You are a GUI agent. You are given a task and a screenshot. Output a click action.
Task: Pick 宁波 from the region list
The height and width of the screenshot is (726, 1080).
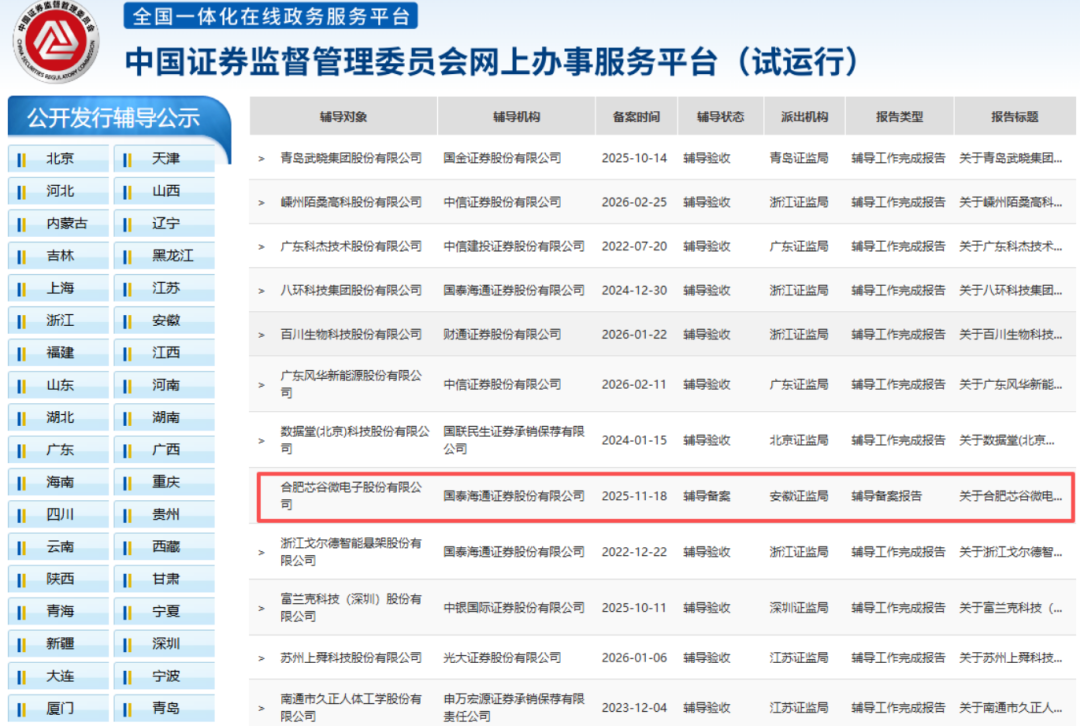165,676
